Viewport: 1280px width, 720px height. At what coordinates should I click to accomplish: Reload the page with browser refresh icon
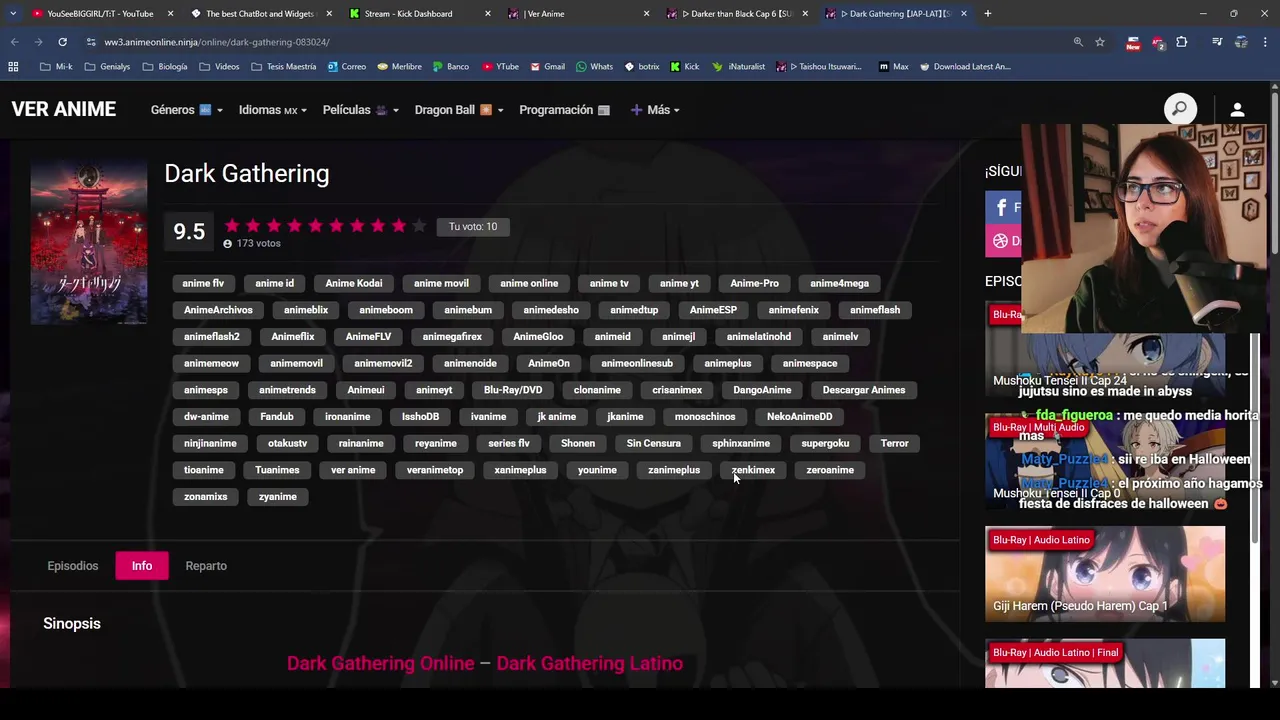coord(62,42)
